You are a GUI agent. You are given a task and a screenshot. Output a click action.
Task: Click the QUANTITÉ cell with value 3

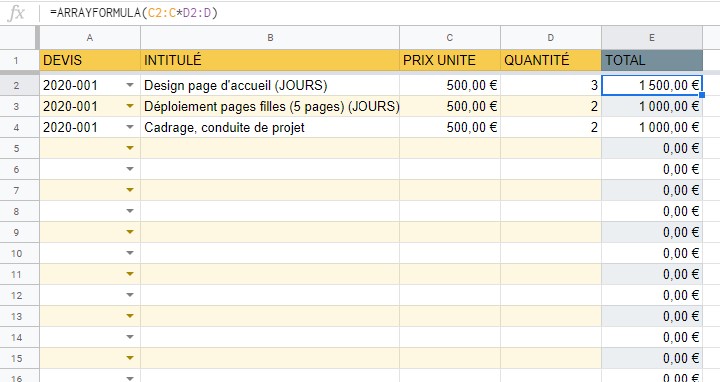click(551, 85)
